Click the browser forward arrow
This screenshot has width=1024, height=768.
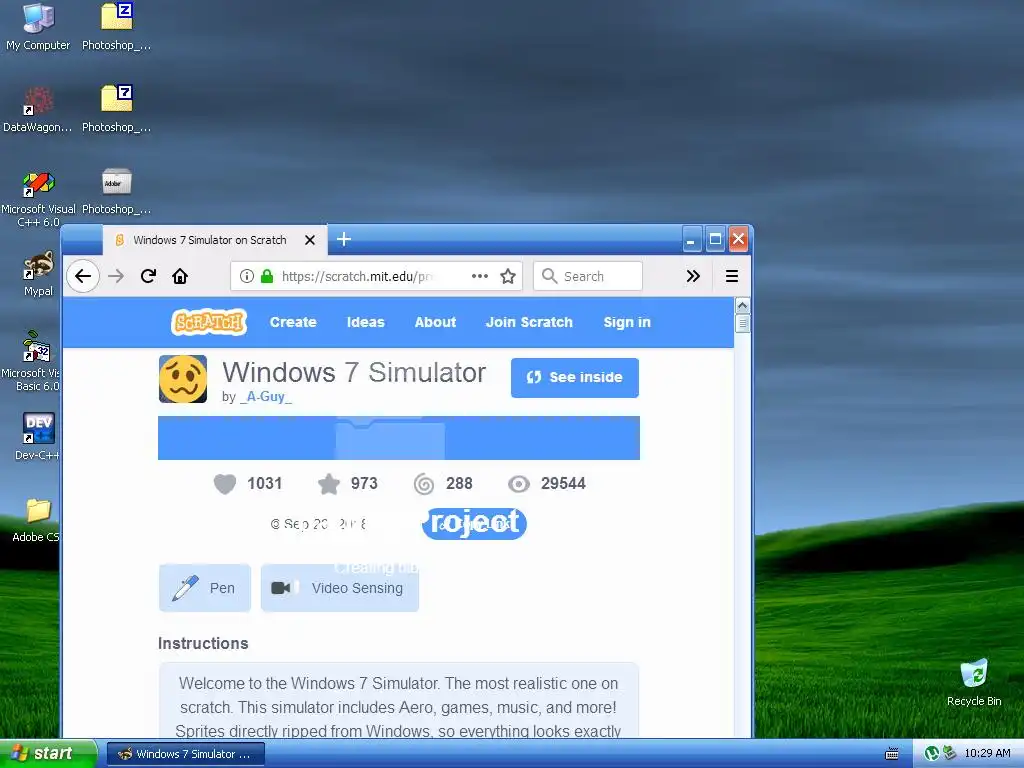[x=116, y=276]
